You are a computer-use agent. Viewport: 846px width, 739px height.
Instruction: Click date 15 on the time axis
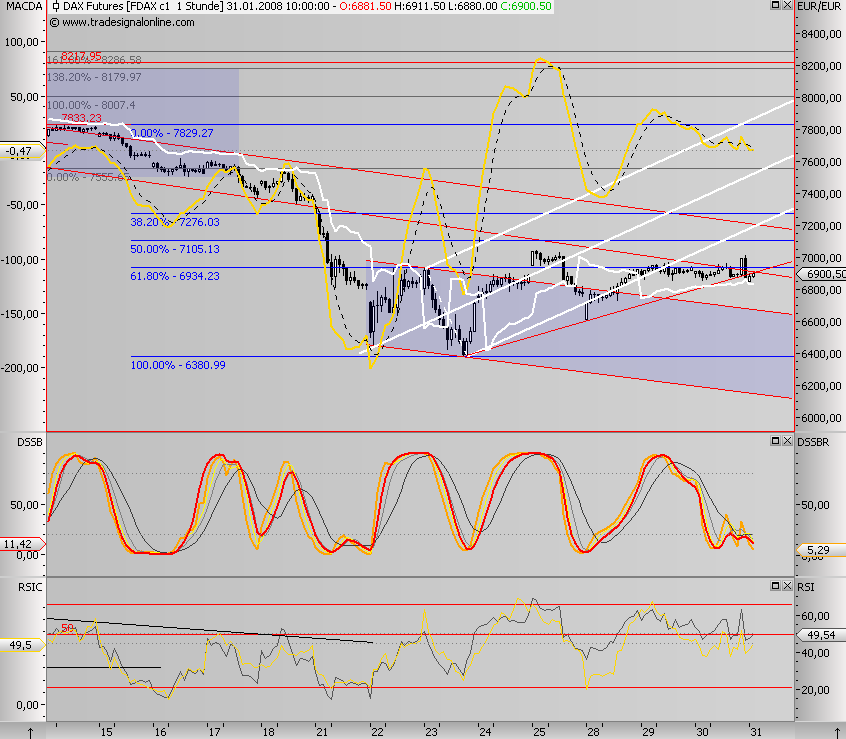[x=107, y=732]
